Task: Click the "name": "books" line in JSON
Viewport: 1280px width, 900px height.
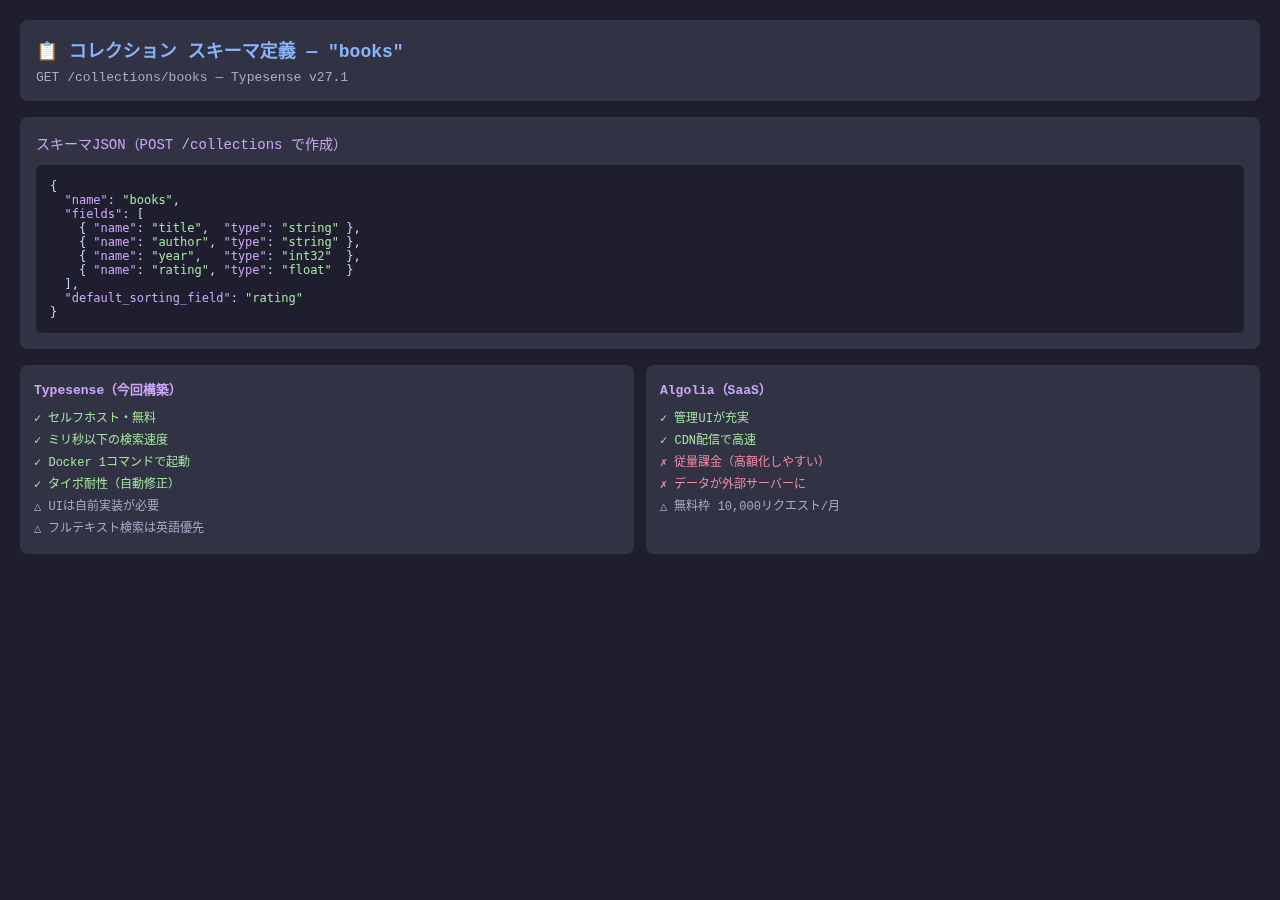Action: 122,200
